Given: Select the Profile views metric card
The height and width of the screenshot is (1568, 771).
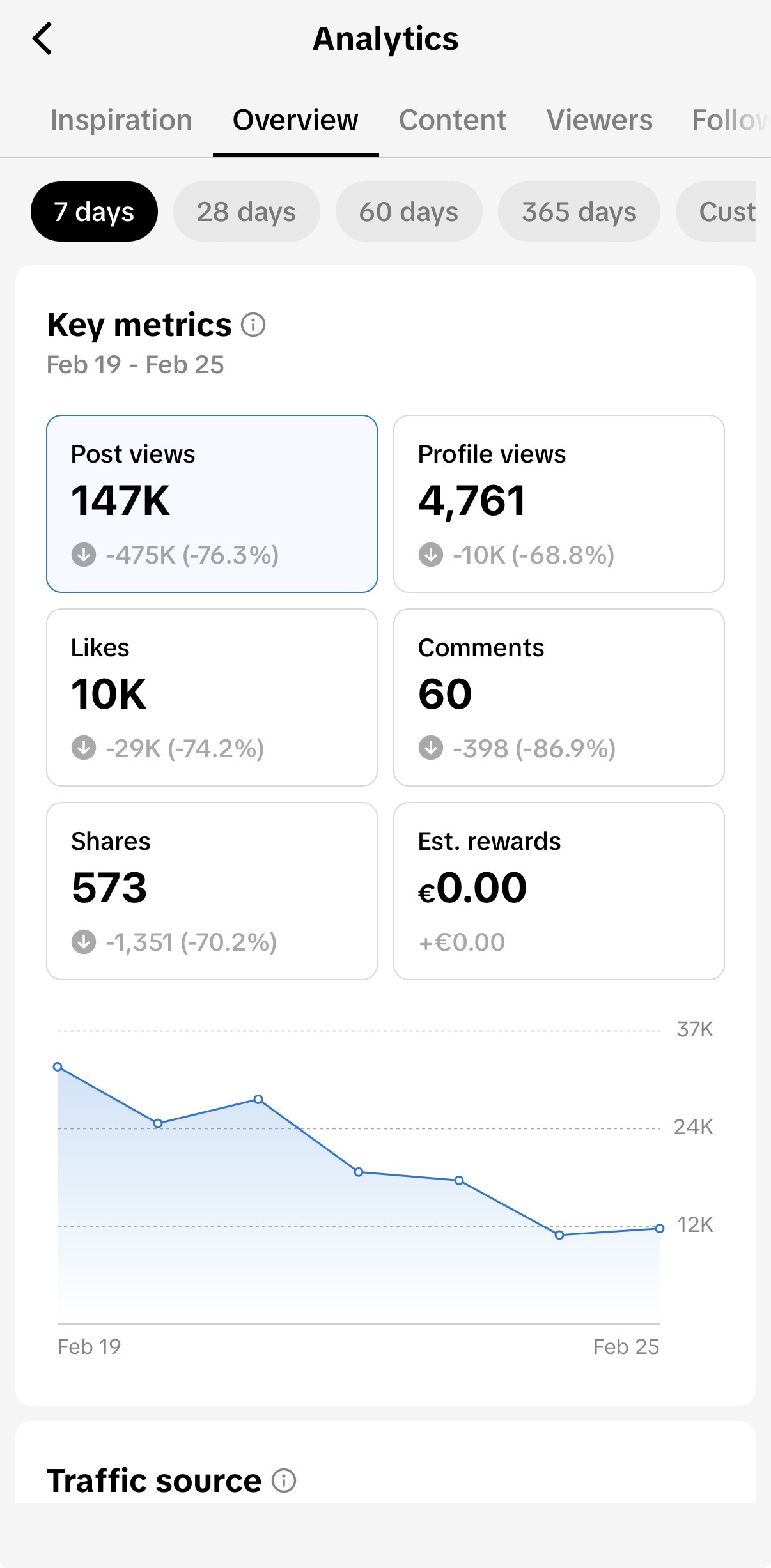Looking at the screenshot, I should pos(559,503).
